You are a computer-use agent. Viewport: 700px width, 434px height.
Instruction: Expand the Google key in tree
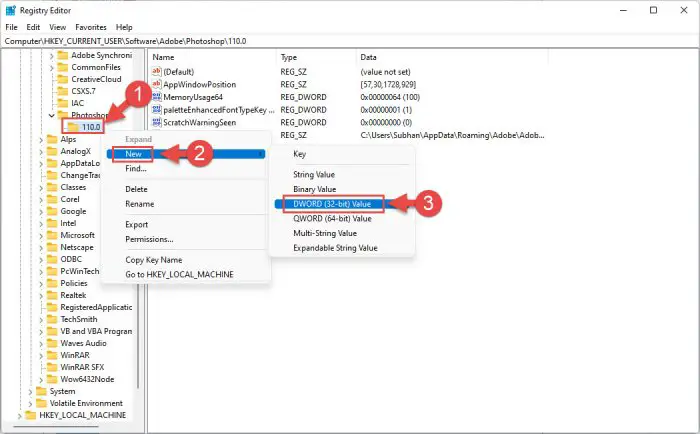(x=41, y=211)
